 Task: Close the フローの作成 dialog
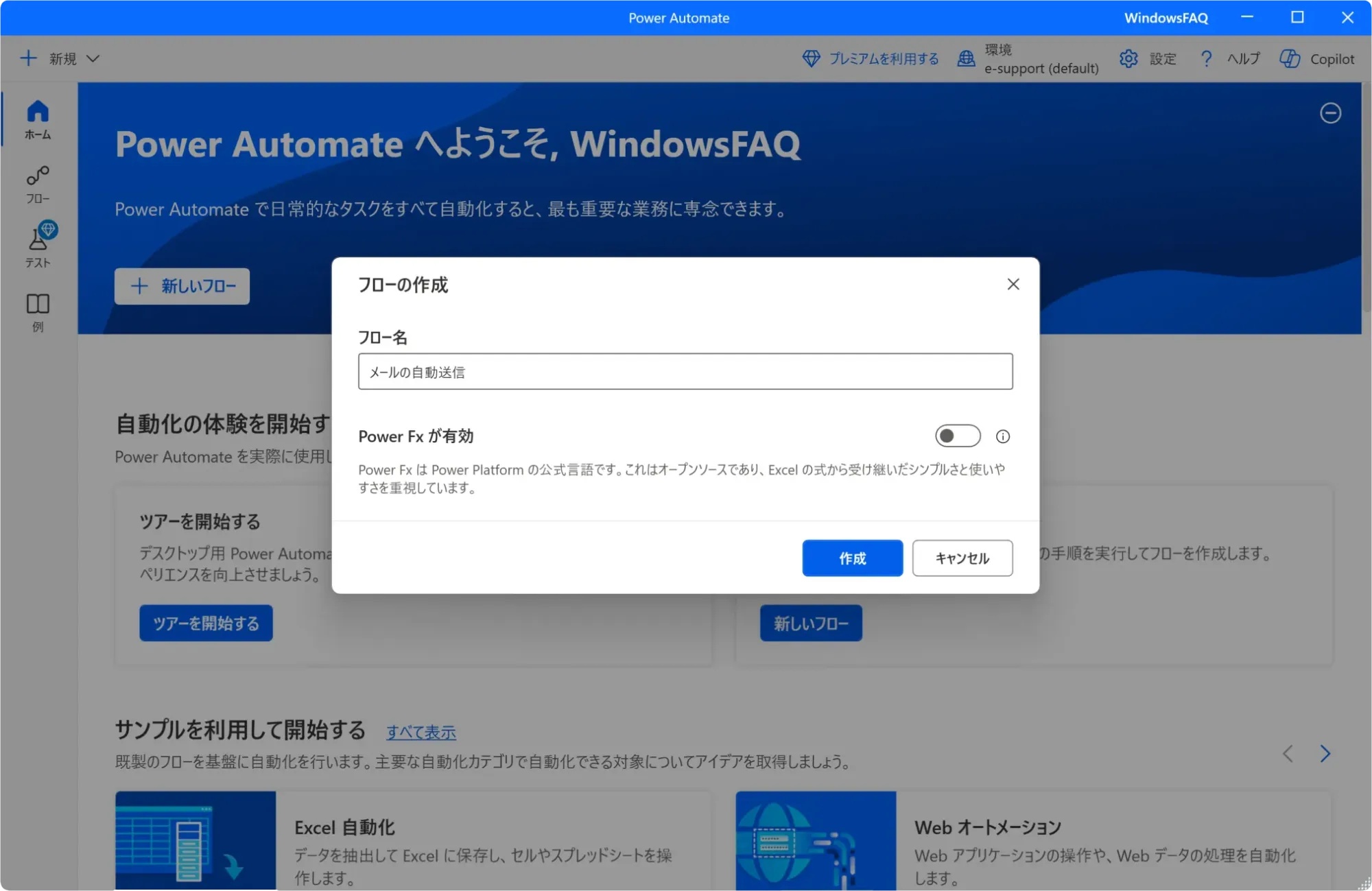(1013, 284)
